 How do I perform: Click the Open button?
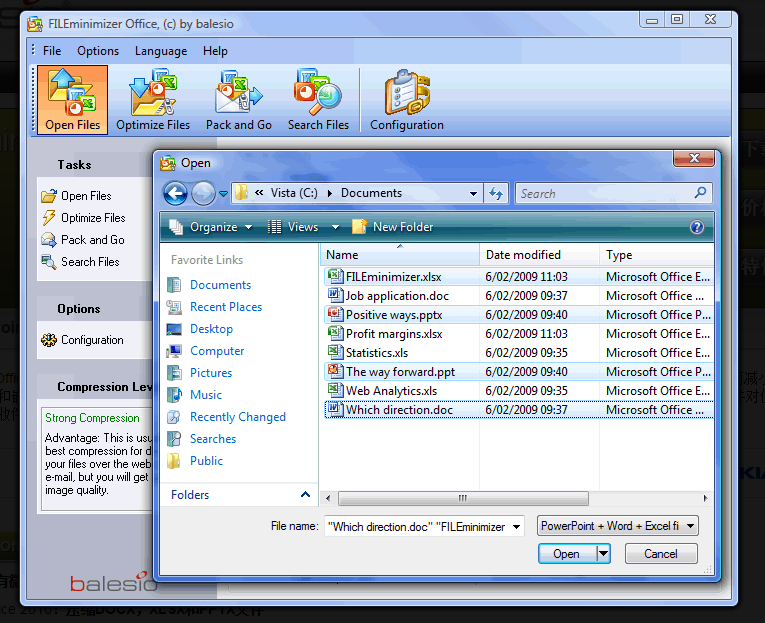(567, 554)
